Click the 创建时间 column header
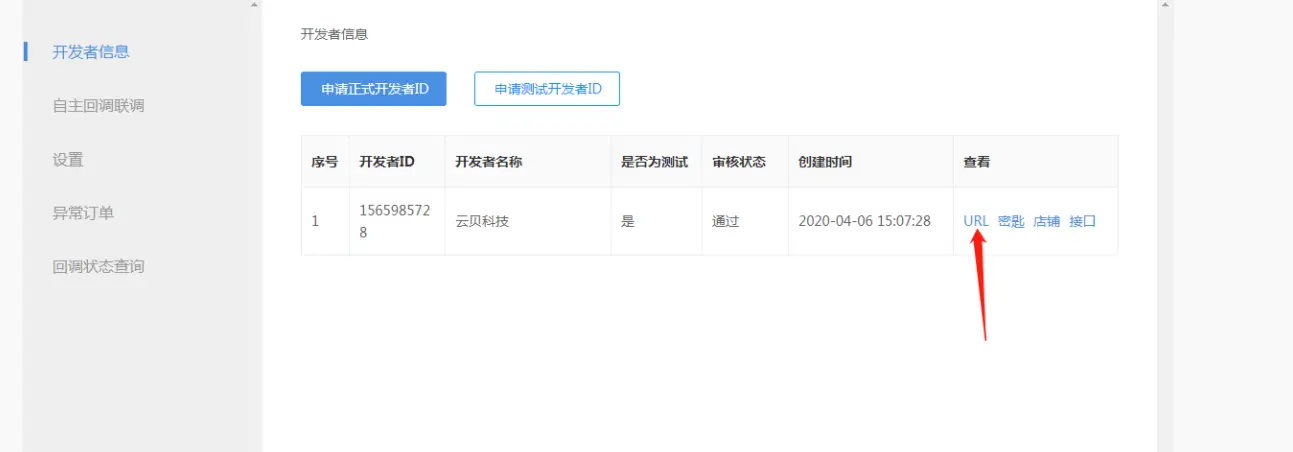The image size is (1293, 452). click(870, 162)
